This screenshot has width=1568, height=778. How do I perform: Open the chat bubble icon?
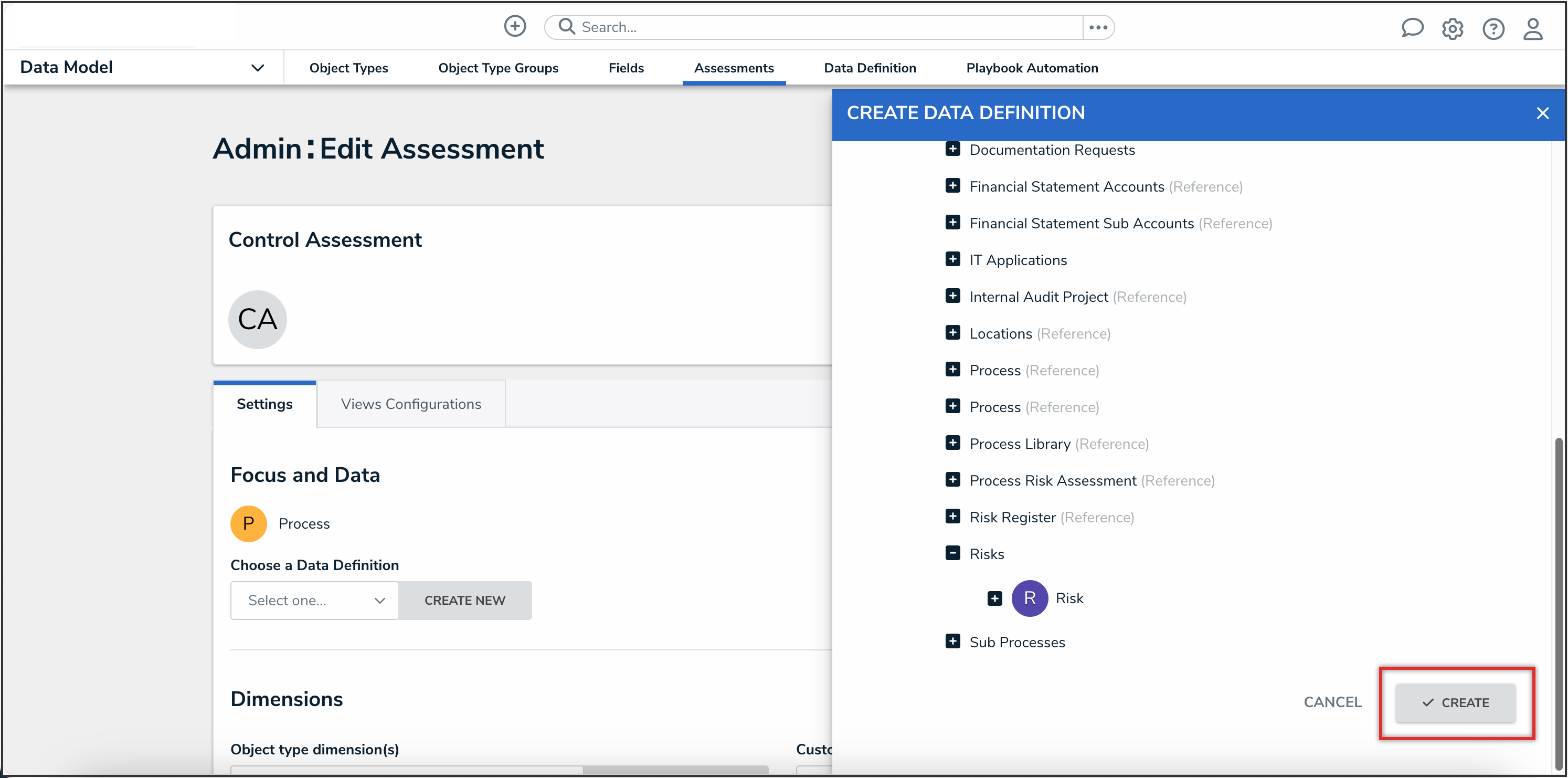(1411, 28)
